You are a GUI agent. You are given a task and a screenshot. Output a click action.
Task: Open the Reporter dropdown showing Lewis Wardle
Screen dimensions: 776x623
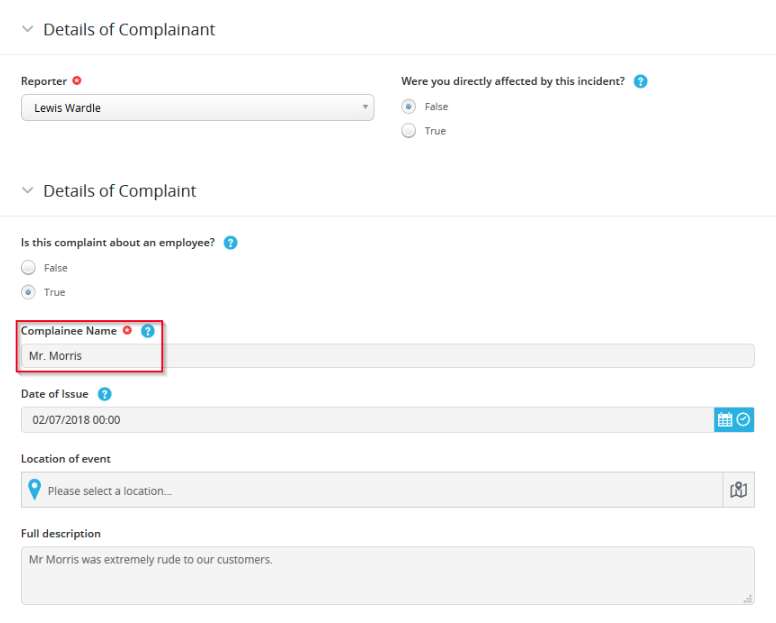(x=197, y=107)
